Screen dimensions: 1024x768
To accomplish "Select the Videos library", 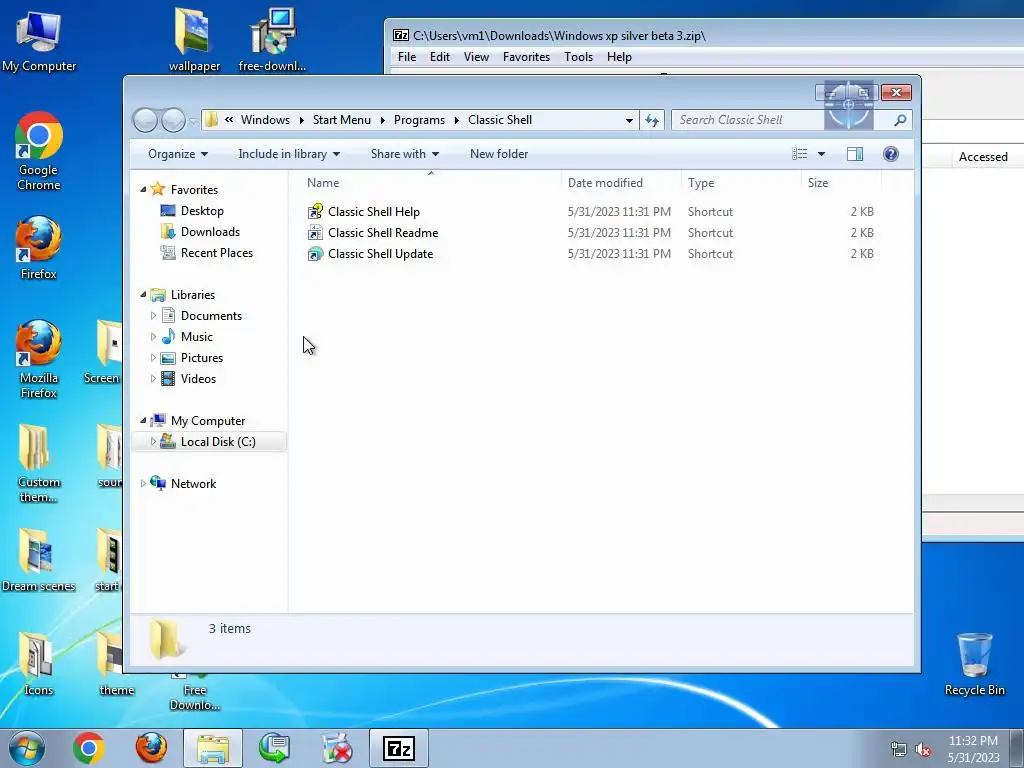I will pos(199,379).
